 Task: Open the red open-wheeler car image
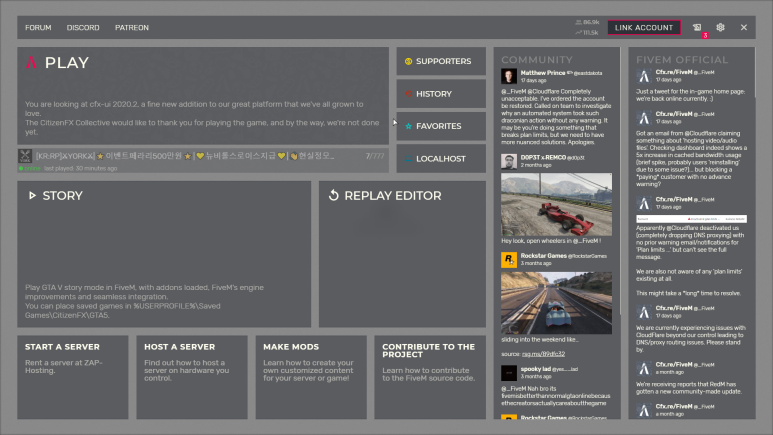point(557,204)
